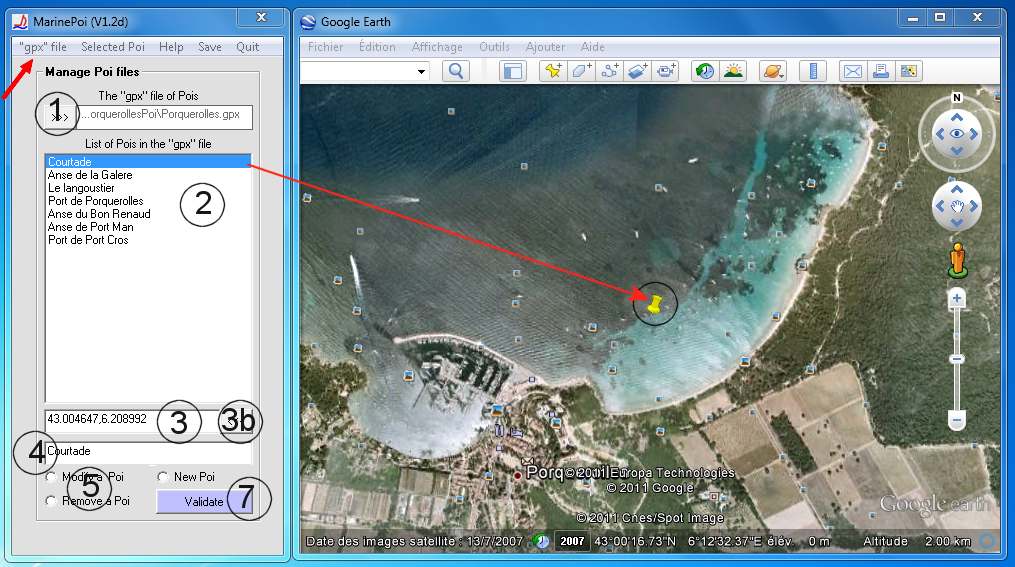Click the Google Earth search input box
The height and width of the screenshot is (567, 1015).
(357, 71)
